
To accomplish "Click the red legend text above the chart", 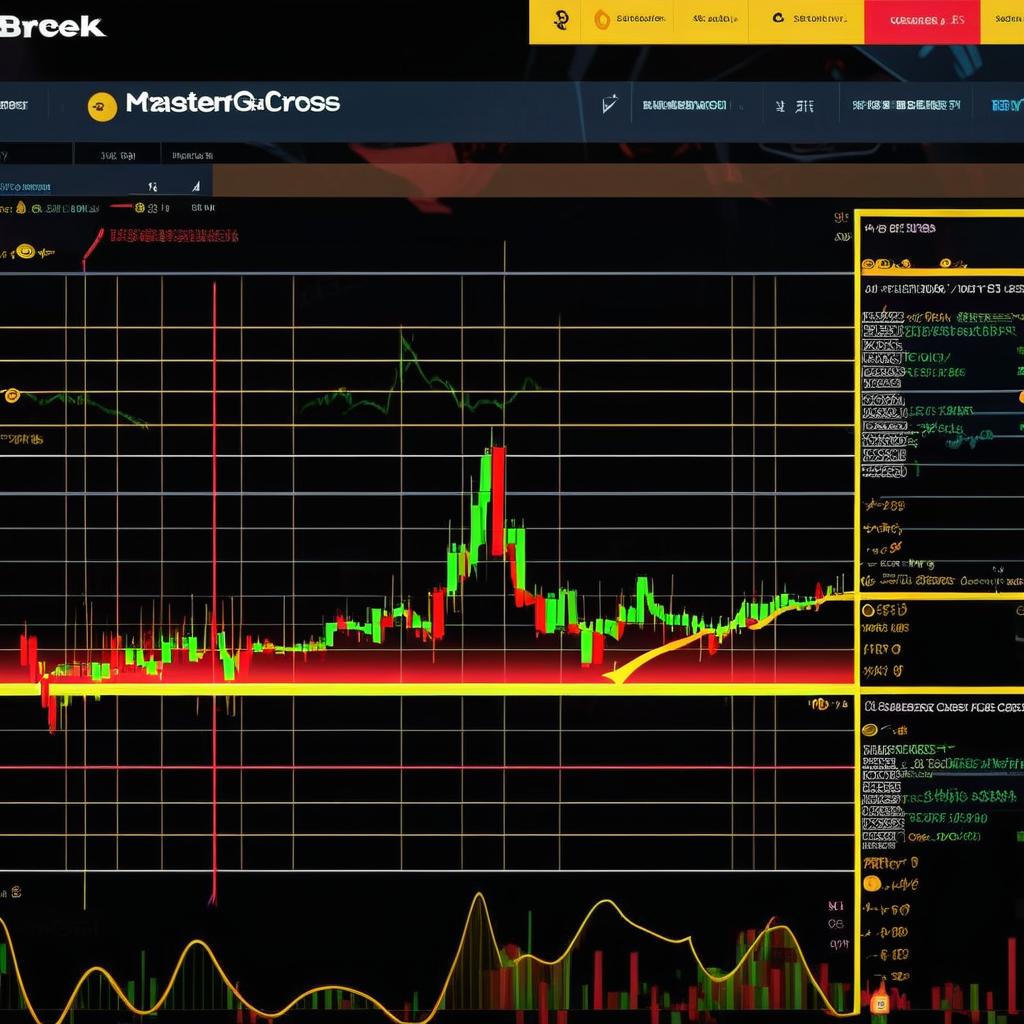I will pyautogui.click(x=173, y=235).
